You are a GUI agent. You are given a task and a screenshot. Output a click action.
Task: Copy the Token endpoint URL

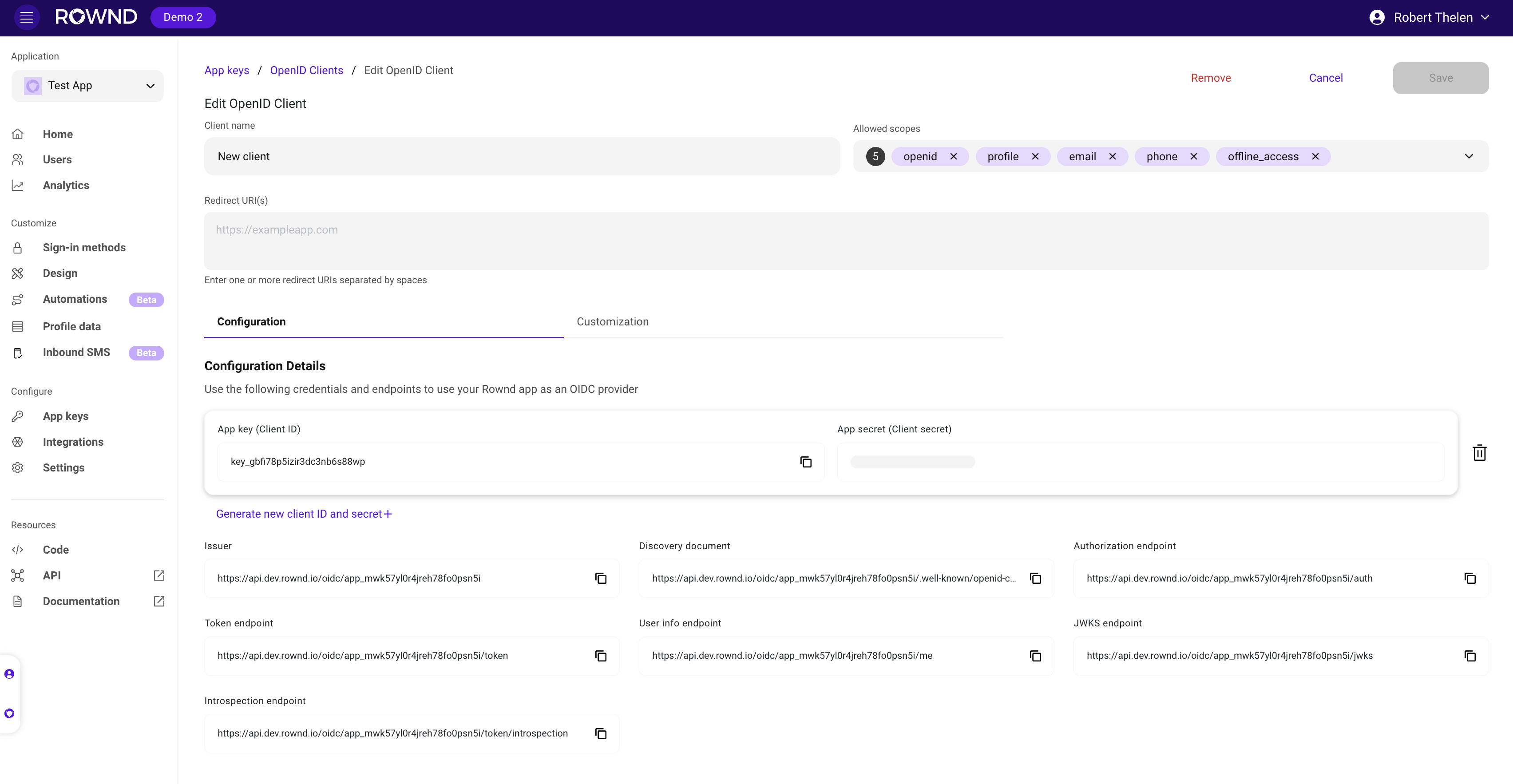coord(600,656)
